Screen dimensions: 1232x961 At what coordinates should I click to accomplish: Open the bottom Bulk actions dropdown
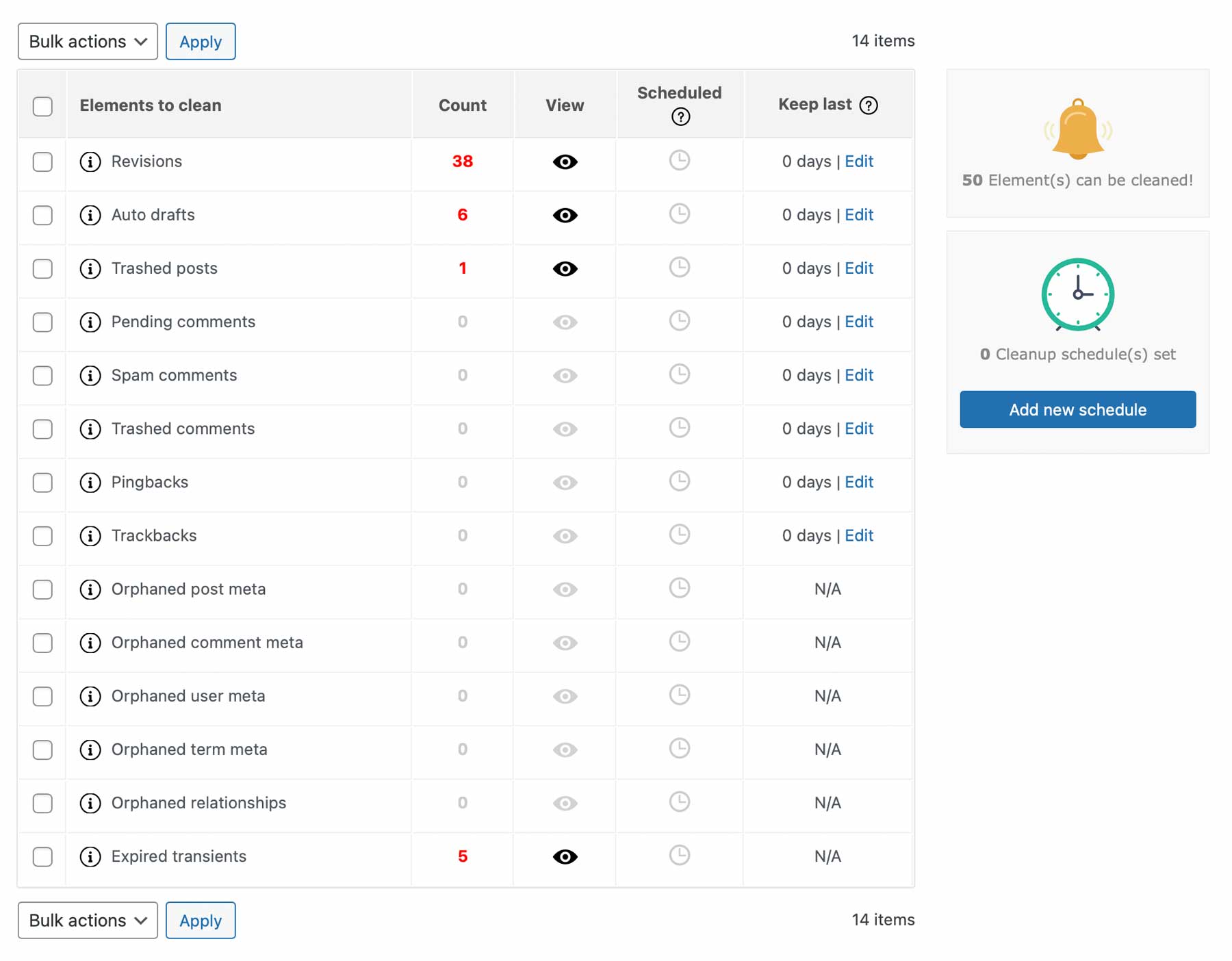87,920
